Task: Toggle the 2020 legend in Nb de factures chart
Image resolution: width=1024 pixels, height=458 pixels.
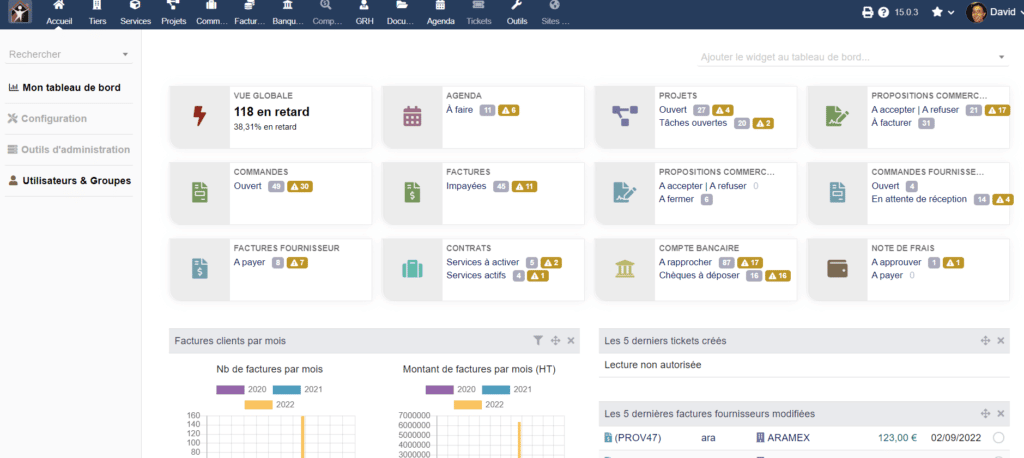Action: tap(241, 389)
